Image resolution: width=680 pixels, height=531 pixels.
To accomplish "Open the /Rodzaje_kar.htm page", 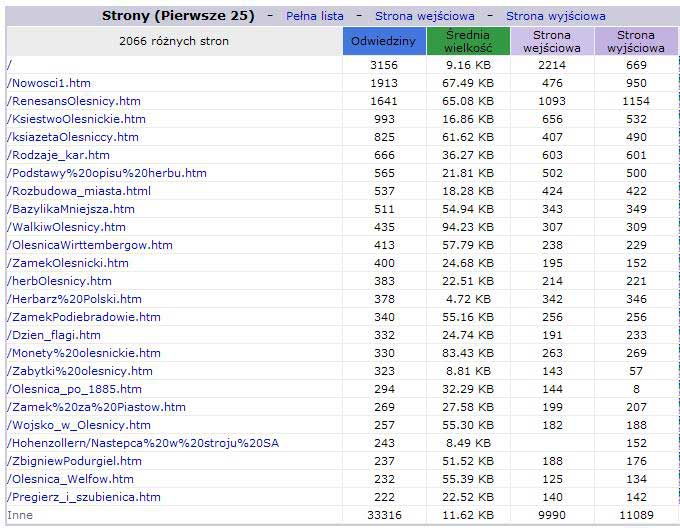I will (58, 155).
